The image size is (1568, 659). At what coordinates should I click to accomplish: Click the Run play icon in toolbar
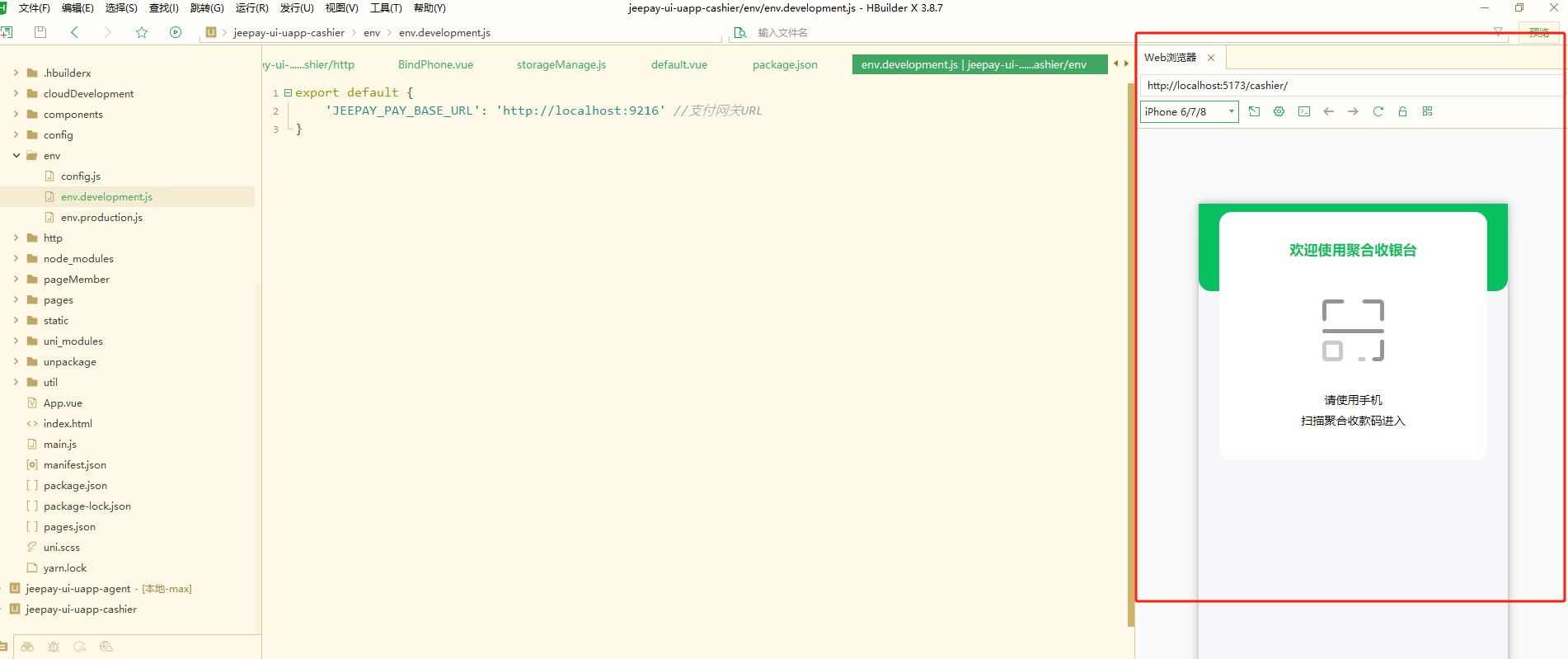tap(175, 32)
